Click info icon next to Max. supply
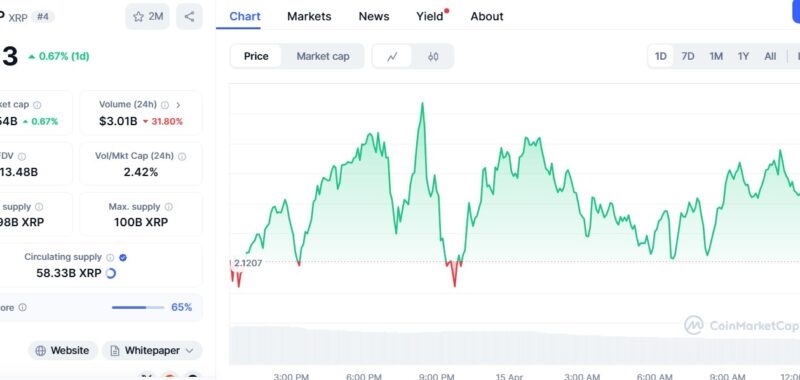This screenshot has width=800, height=380. [168, 207]
